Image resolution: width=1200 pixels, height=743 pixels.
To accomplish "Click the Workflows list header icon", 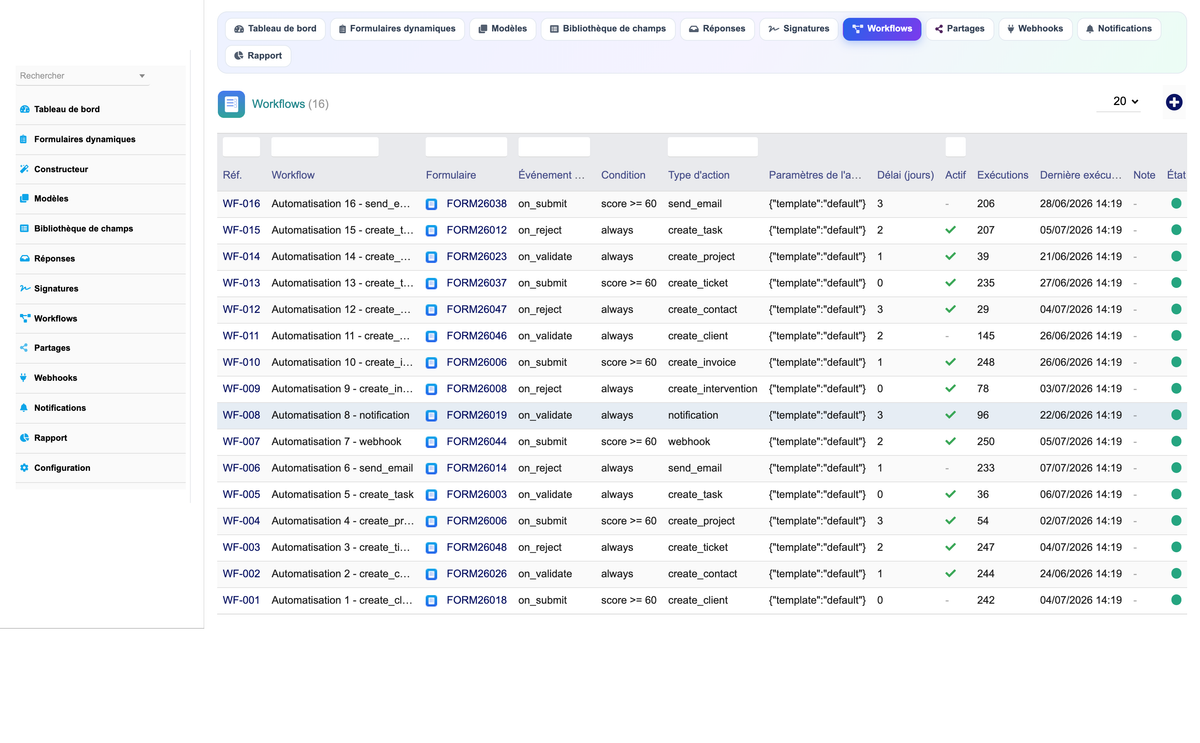I will [231, 104].
